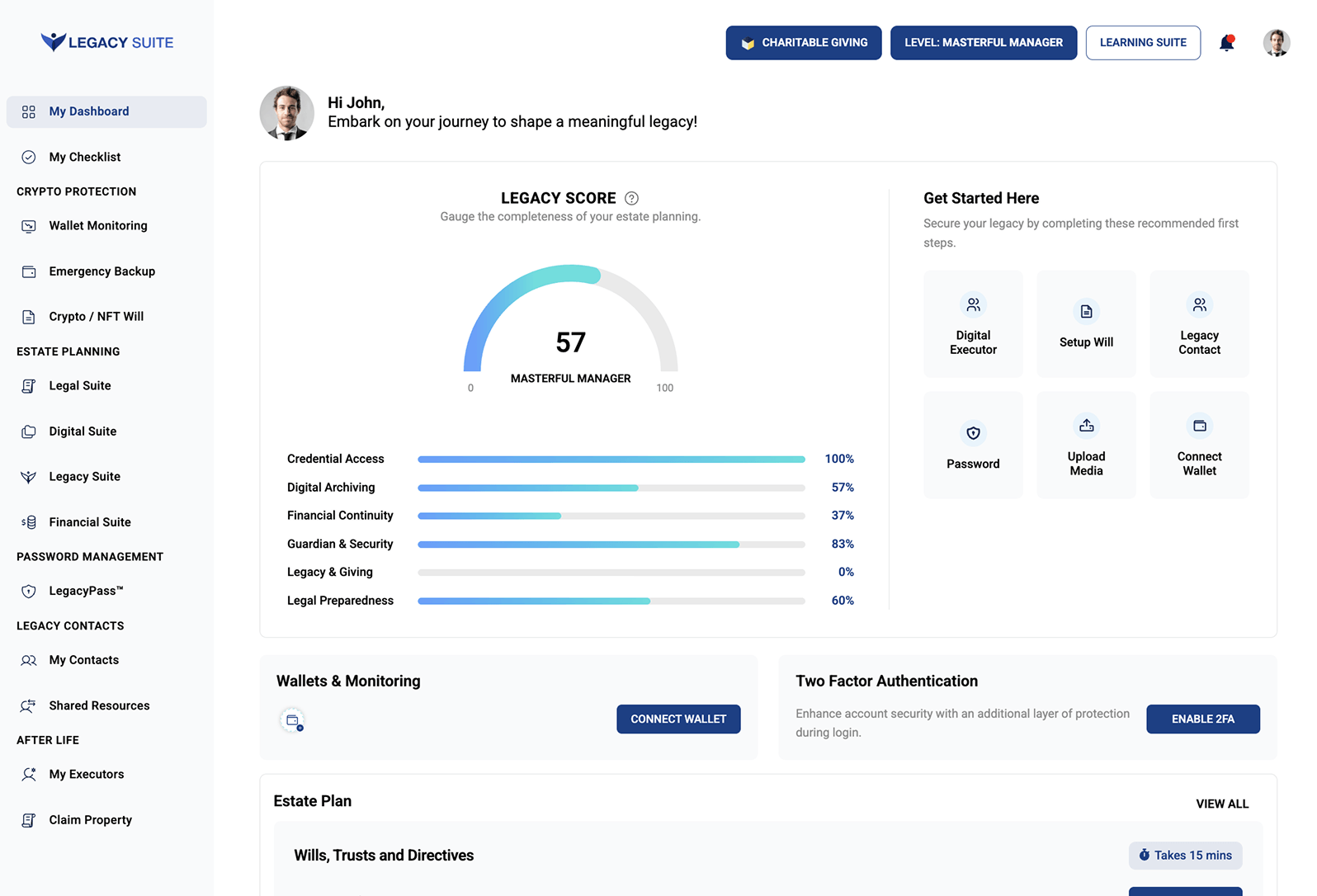Open the Legacy Contact card icon

click(x=1199, y=305)
